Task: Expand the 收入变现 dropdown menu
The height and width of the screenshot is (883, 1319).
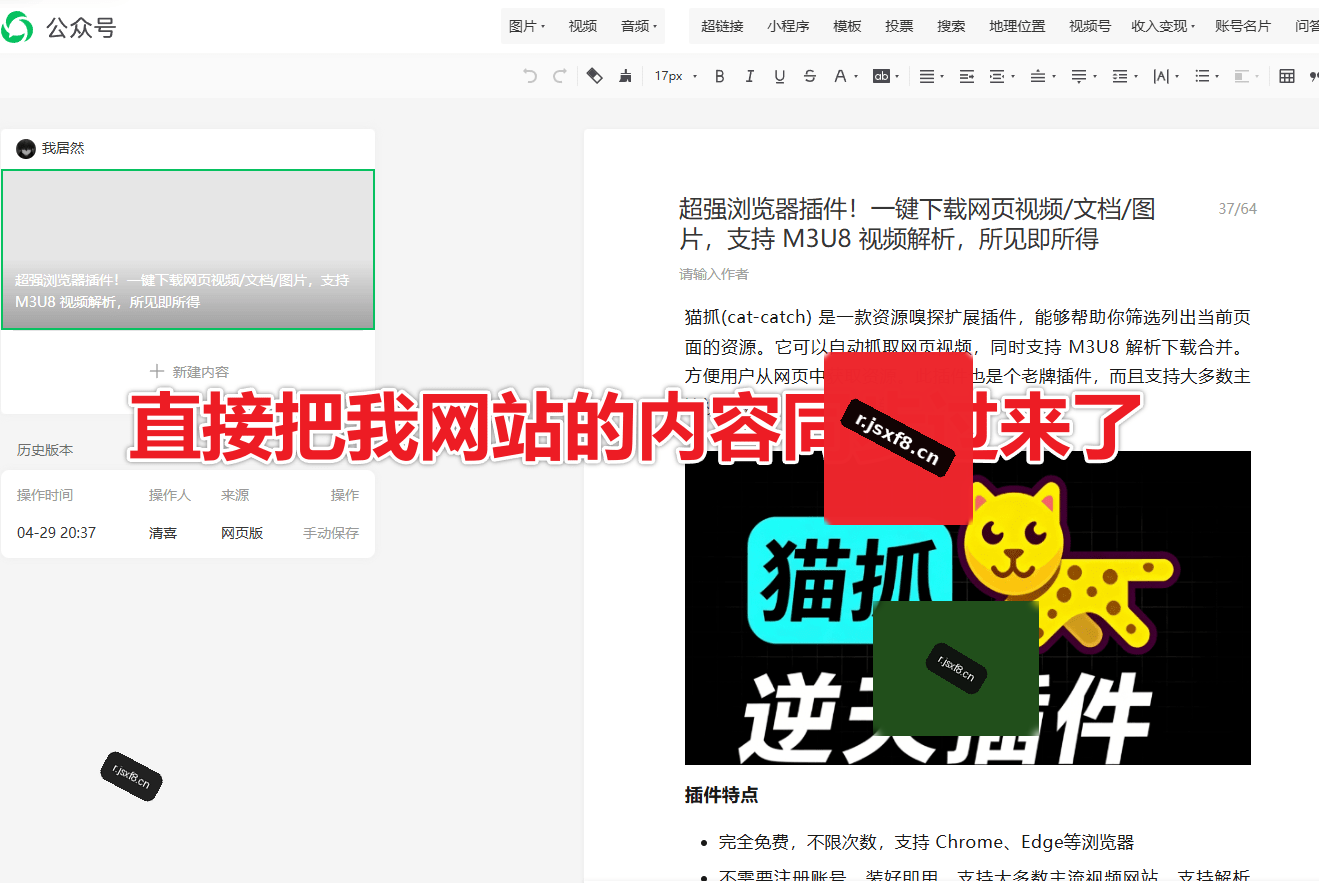Action: [1163, 26]
